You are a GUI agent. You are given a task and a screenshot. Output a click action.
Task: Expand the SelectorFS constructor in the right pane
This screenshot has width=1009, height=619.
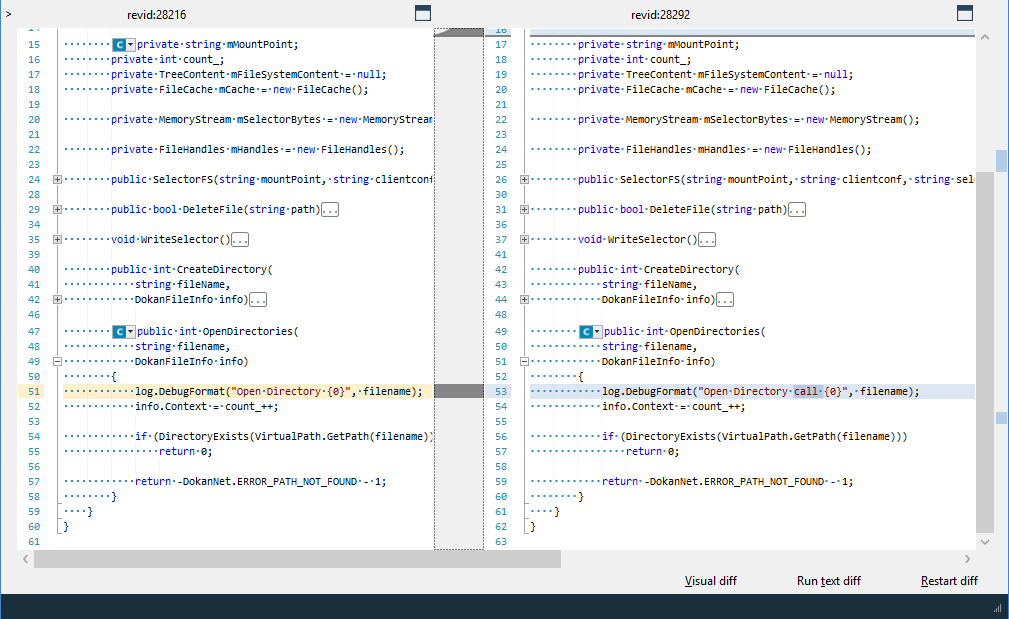tap(524, 180)
